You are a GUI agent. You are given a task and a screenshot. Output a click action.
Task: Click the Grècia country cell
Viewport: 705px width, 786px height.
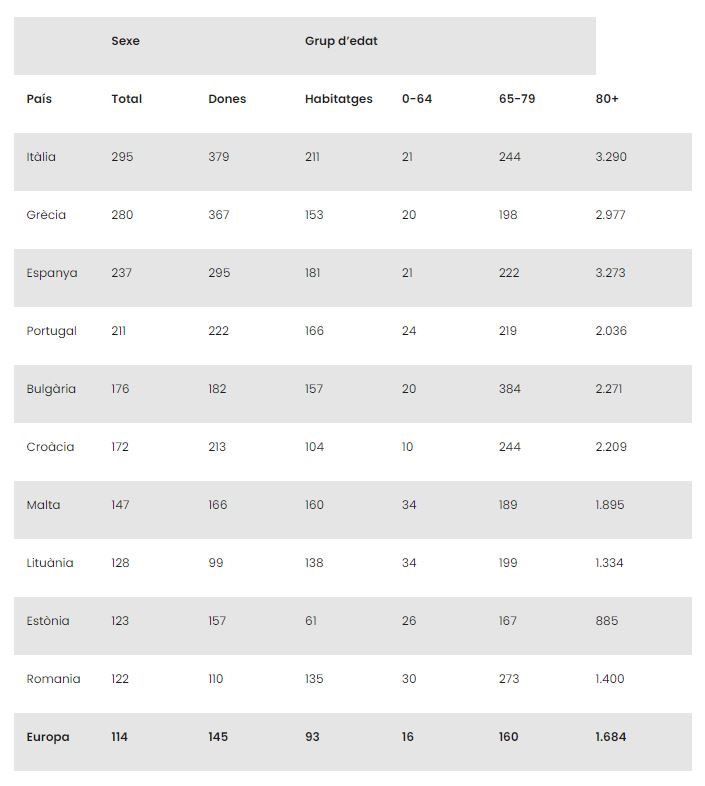pyautogui.click(x=46, y=215)
